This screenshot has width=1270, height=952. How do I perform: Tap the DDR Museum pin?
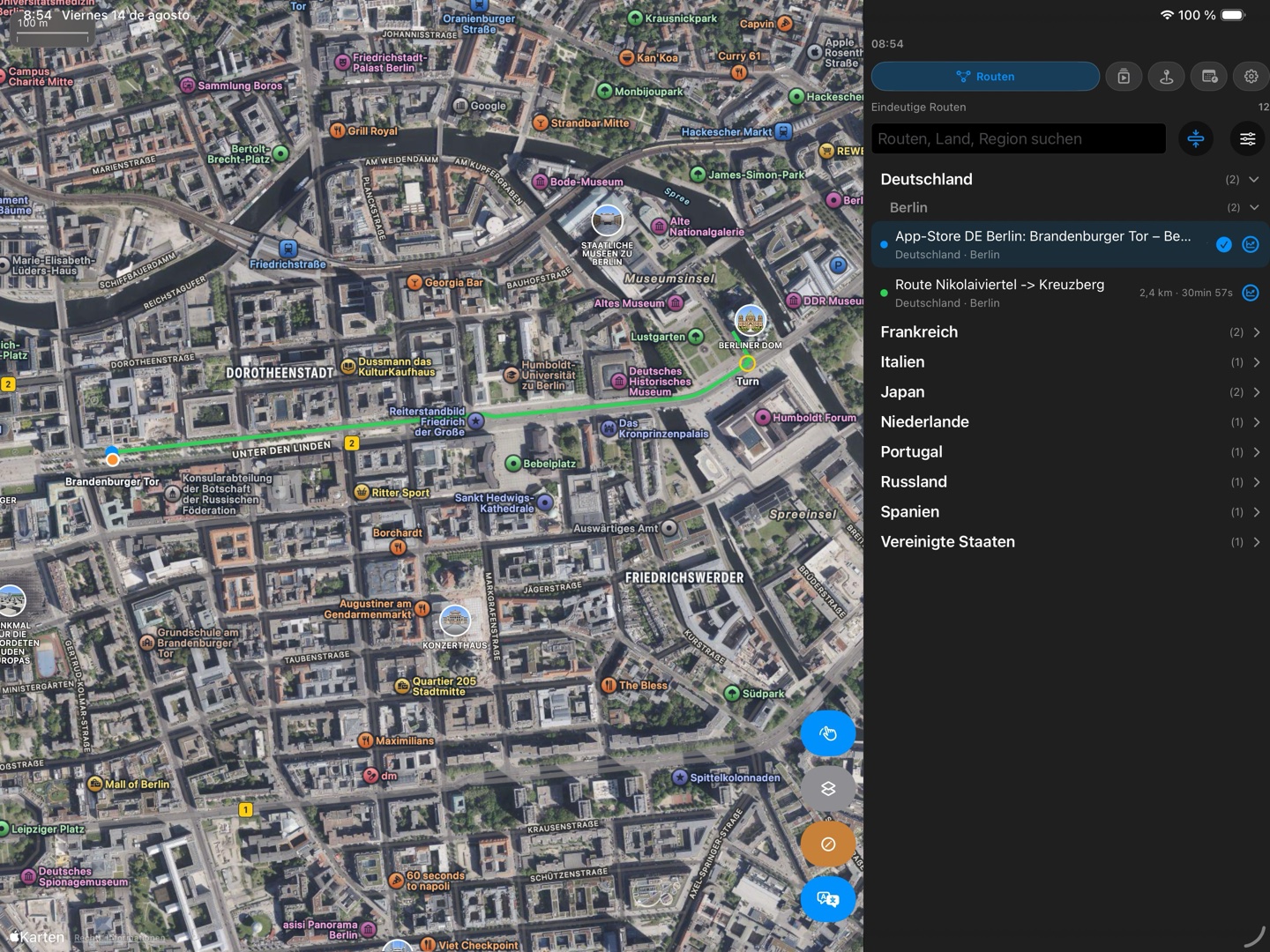(793, 301)
